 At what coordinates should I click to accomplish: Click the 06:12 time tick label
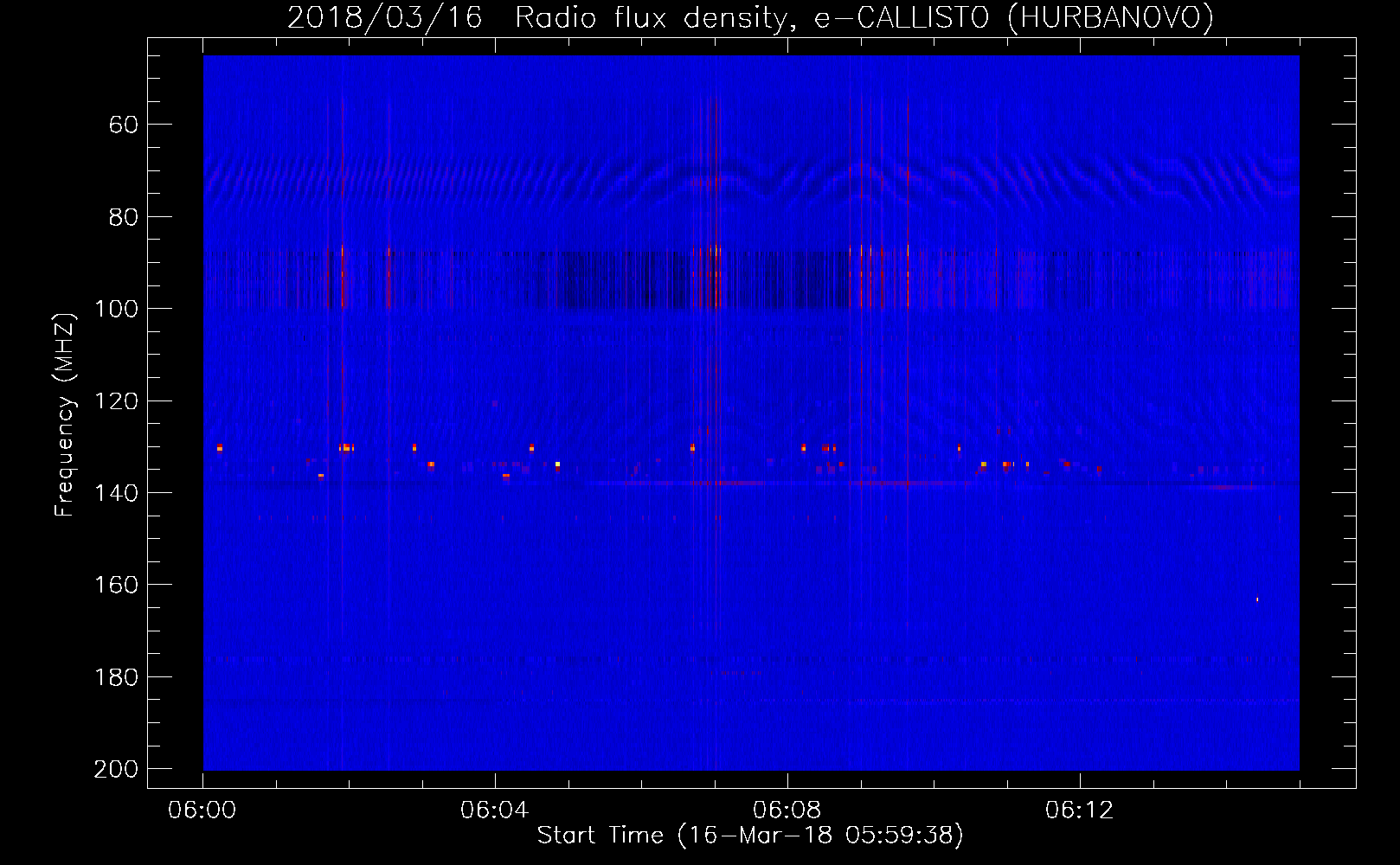(1080, 811)
